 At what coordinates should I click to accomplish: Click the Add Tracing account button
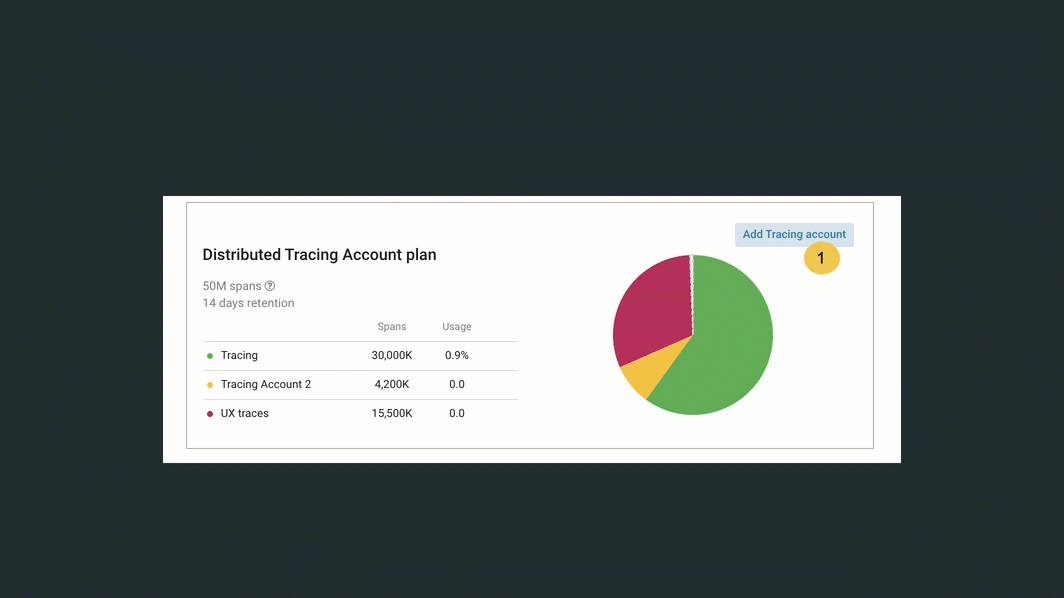point(794,234)
